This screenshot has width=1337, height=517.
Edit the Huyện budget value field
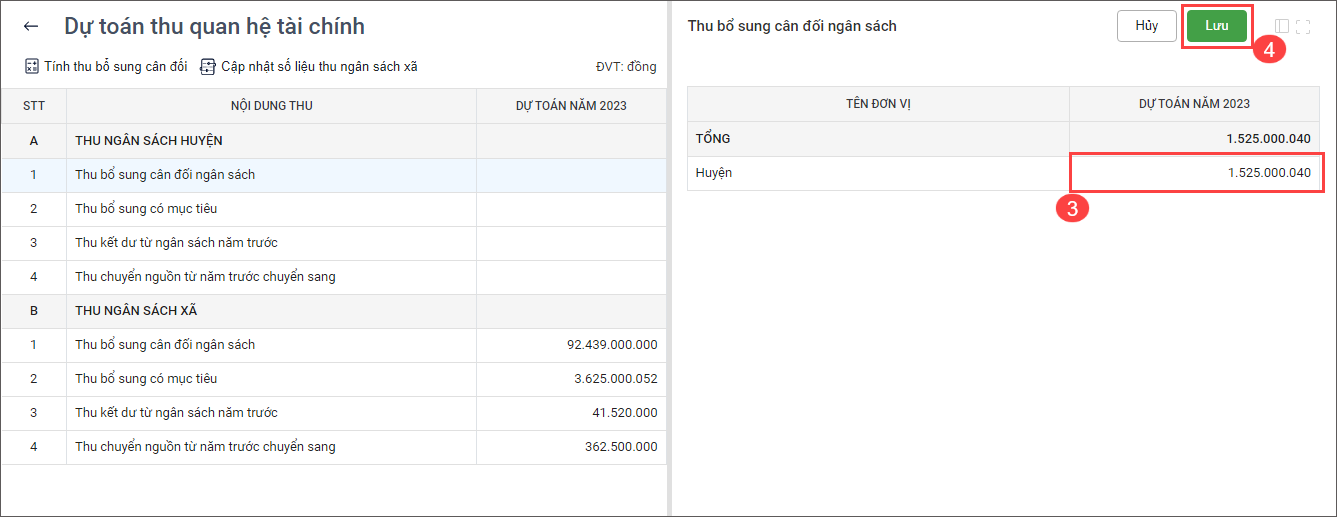pos(1196,173)
